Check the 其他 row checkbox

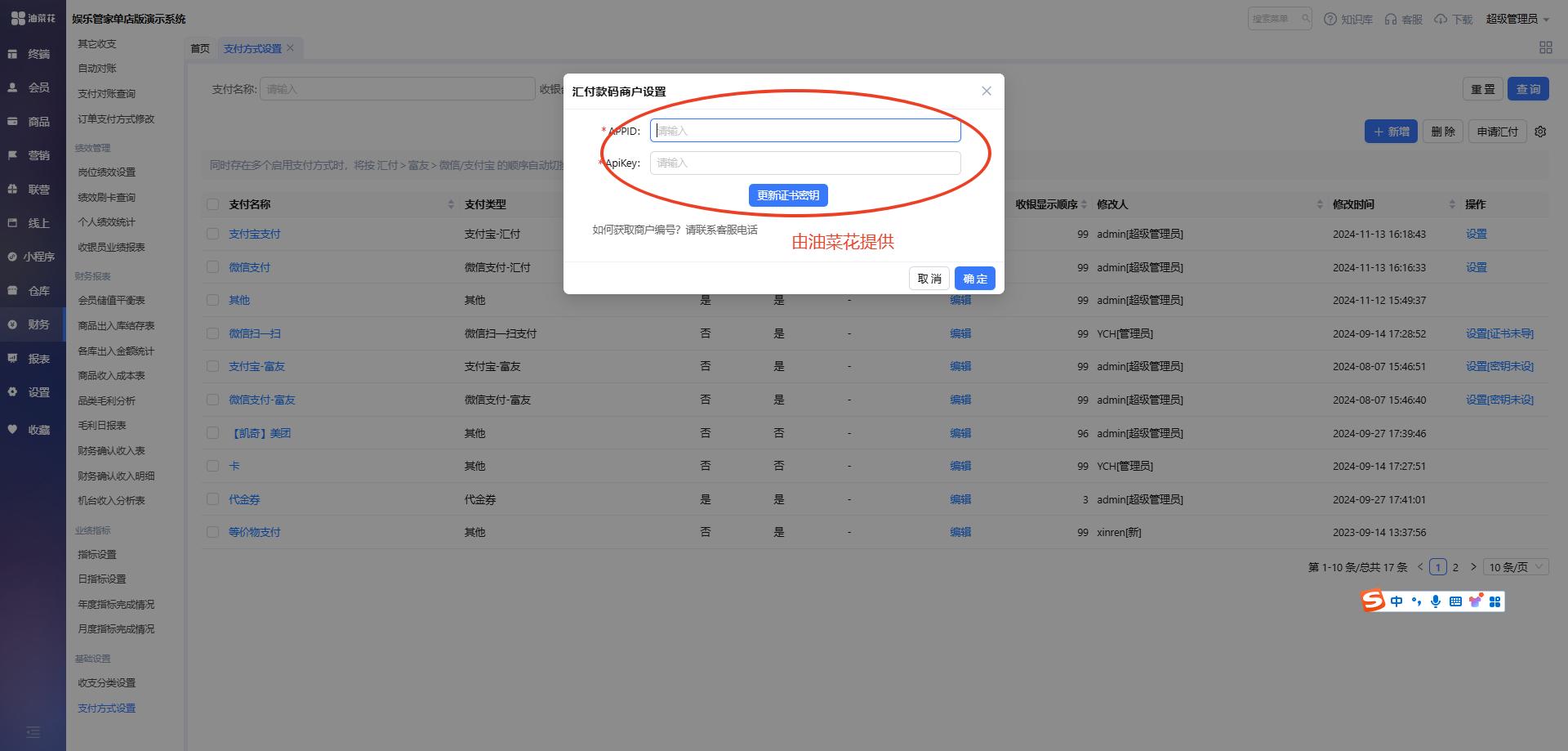pos(212,300)
